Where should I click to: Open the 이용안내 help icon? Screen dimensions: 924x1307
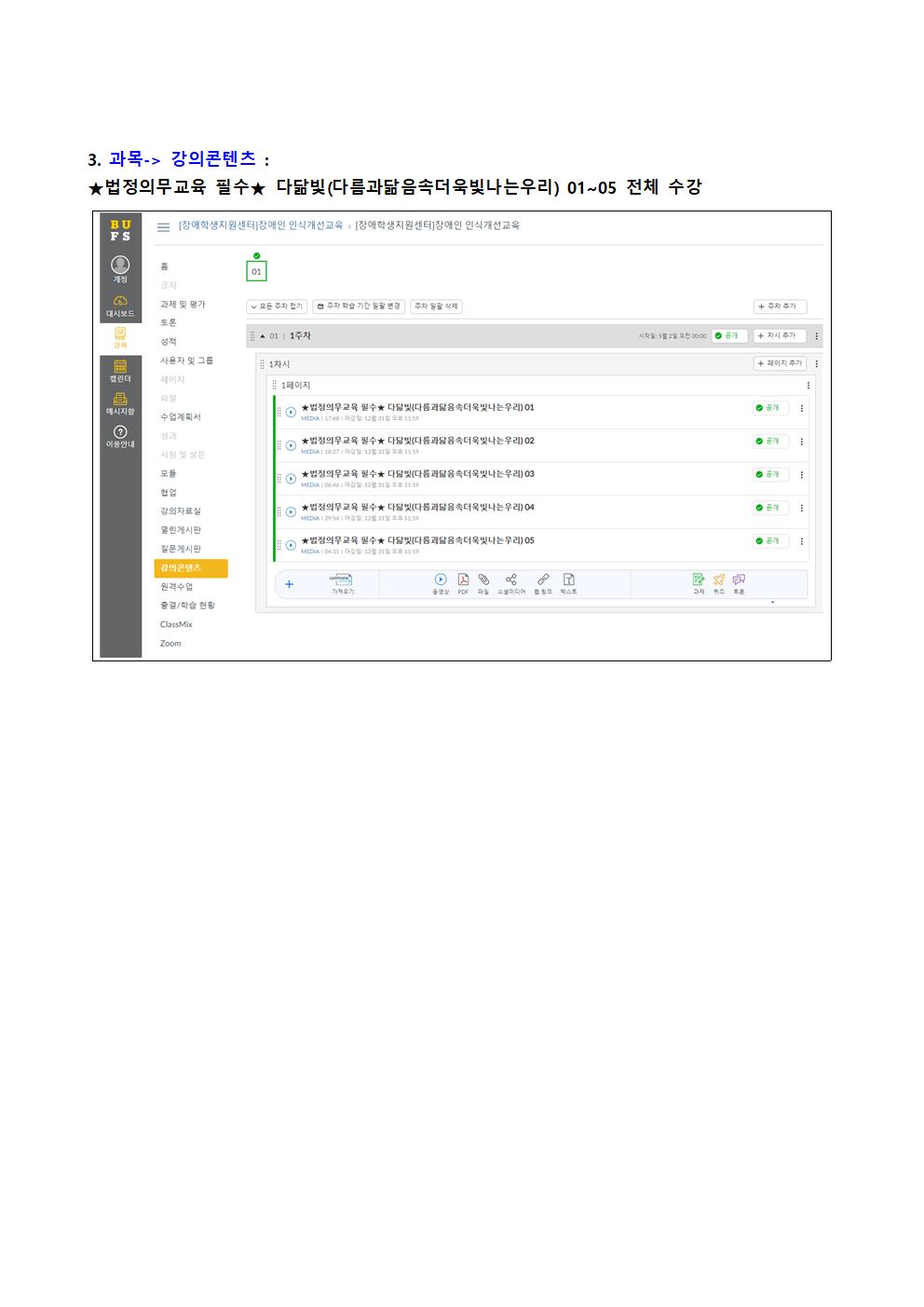[x=120, y=435]
